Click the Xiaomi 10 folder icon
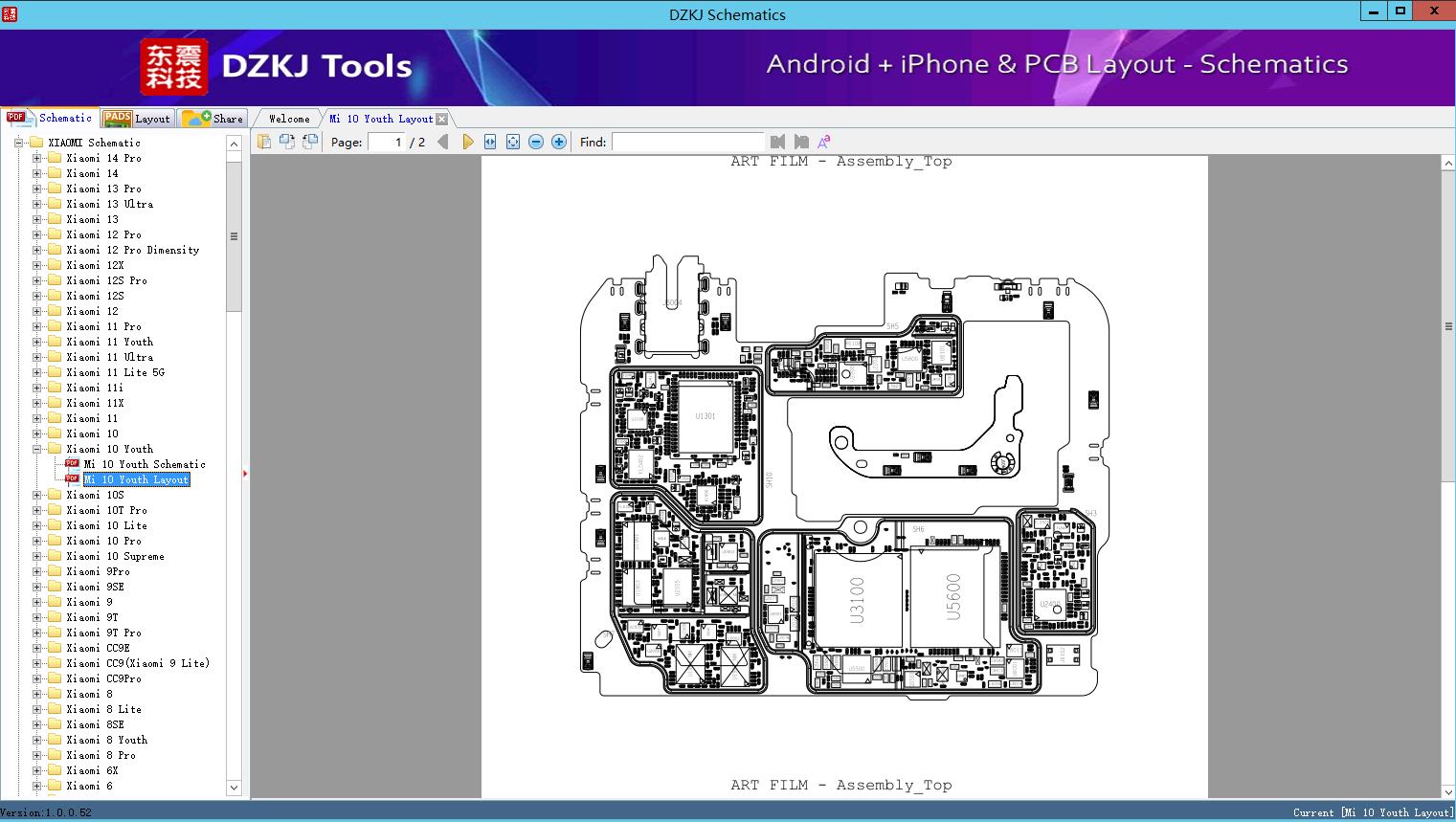Viewport: 1456px width, 822px height. coord(55,433)
